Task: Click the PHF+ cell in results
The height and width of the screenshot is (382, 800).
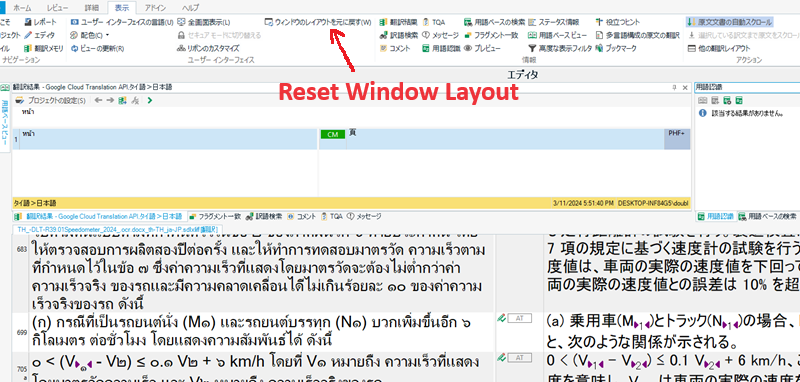Action: (677, 139)
